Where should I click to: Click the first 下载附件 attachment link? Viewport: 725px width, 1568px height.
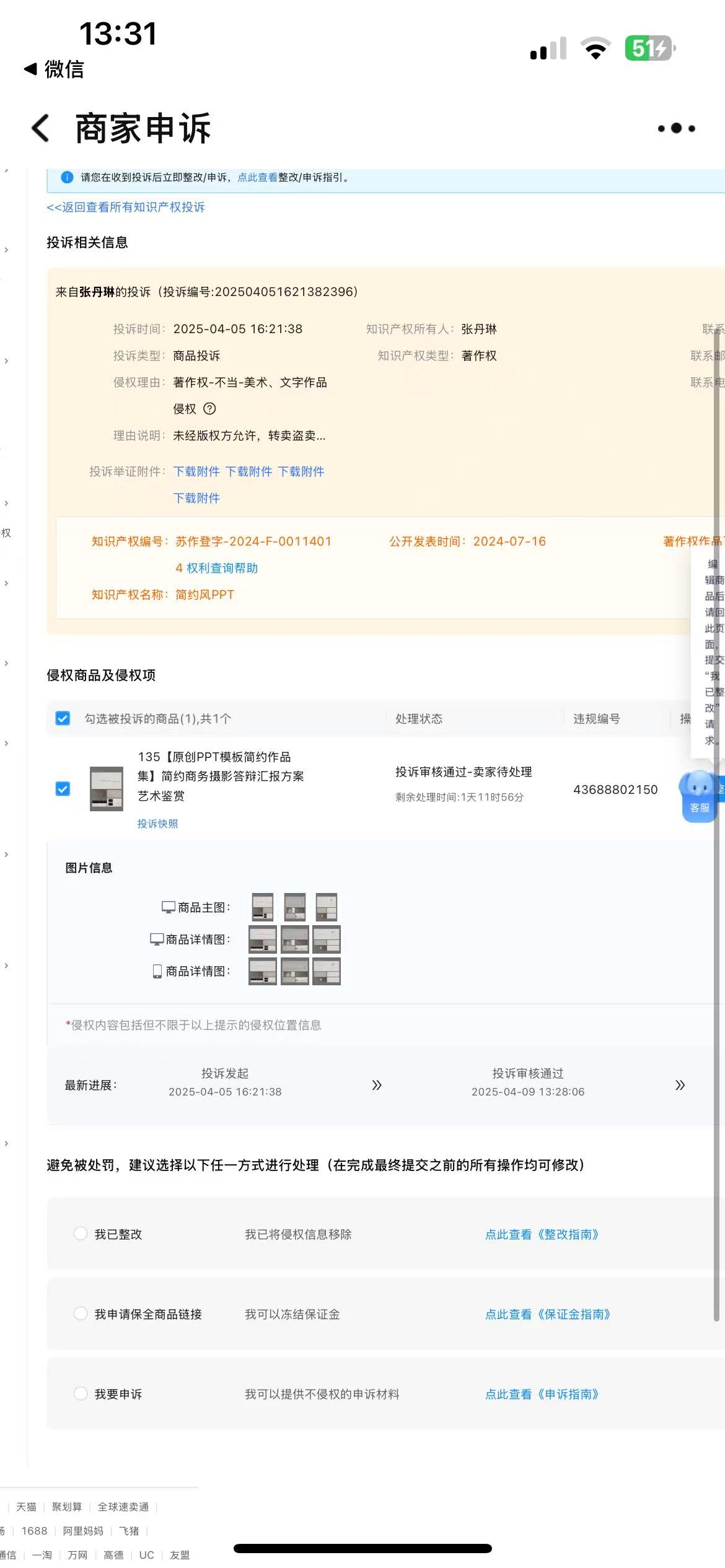pos(196,471)
